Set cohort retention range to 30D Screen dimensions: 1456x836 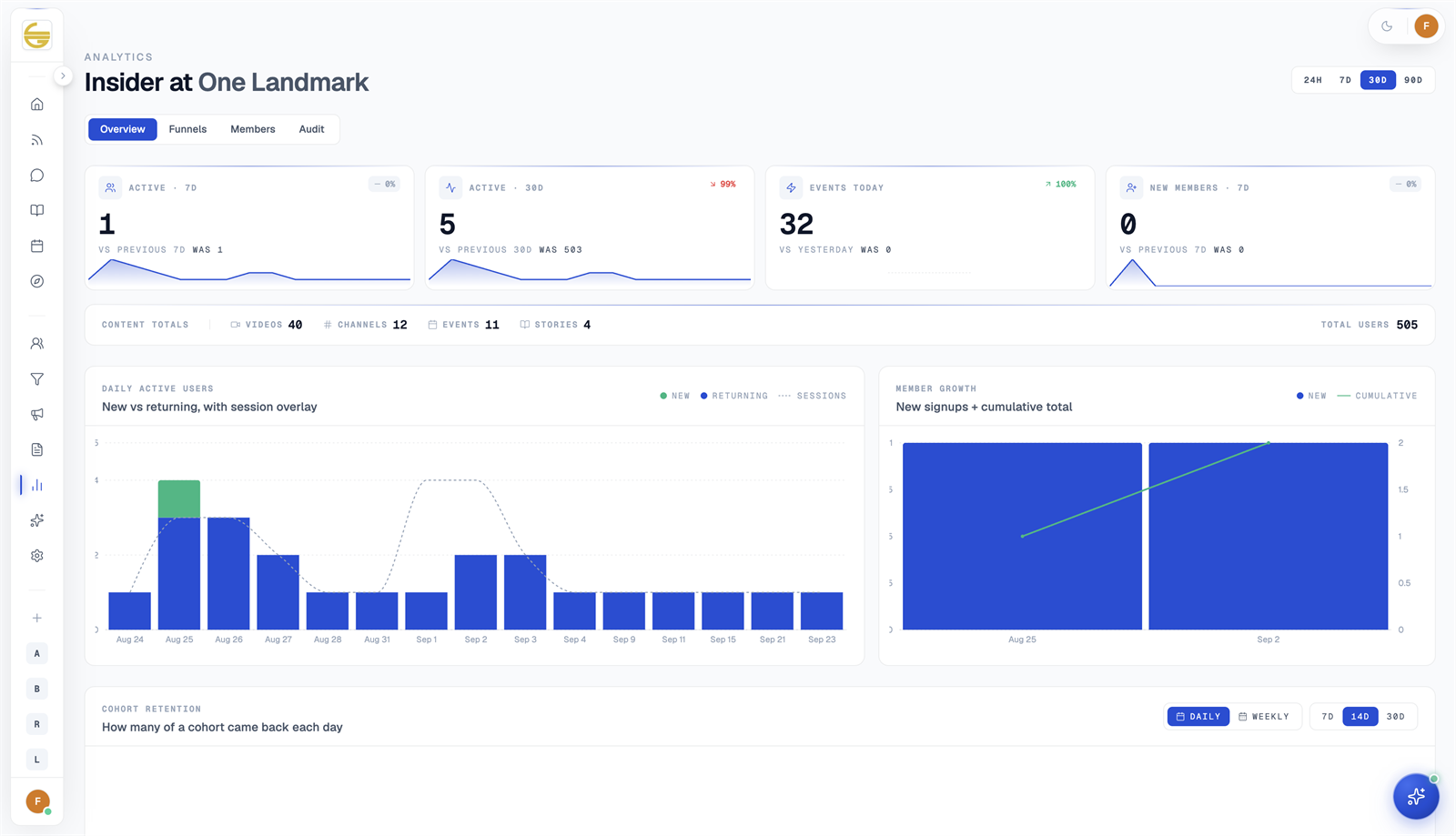(x=1396, y=717)
